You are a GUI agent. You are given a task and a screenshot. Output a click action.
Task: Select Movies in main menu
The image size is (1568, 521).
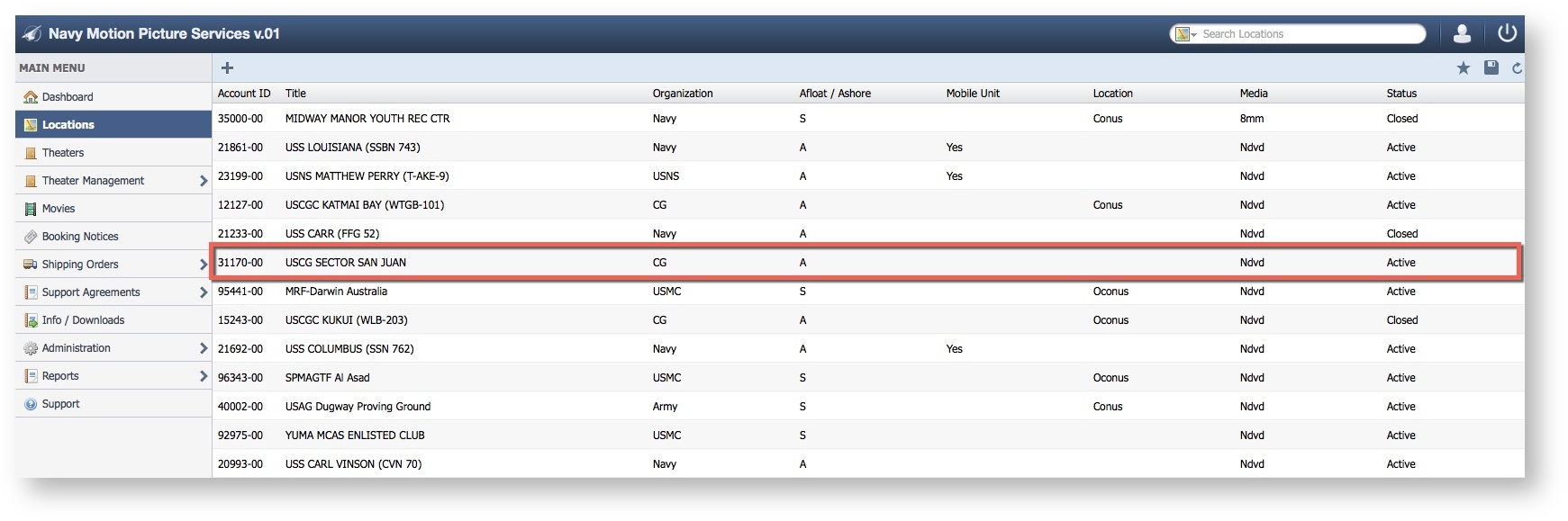pyautogui.click(x=58, y=209)
